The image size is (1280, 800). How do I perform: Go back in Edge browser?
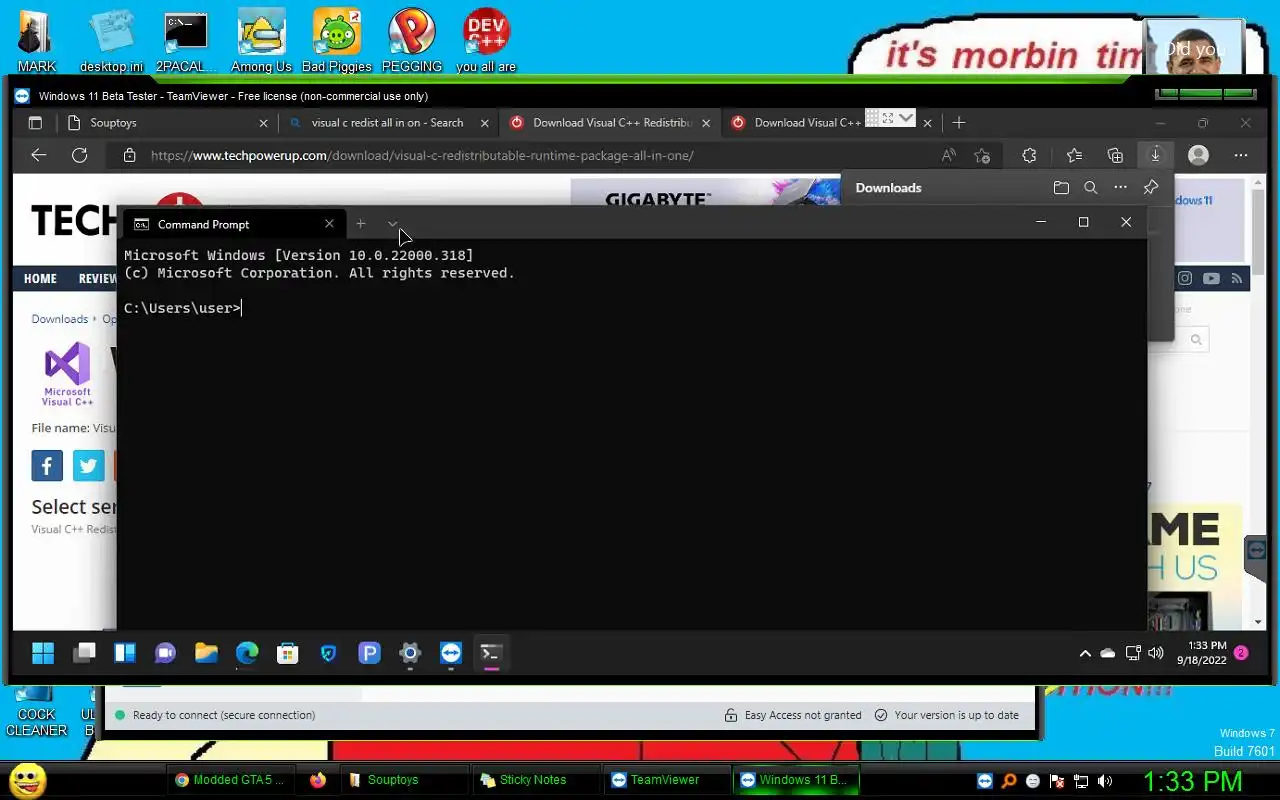[x=38, y=155]
